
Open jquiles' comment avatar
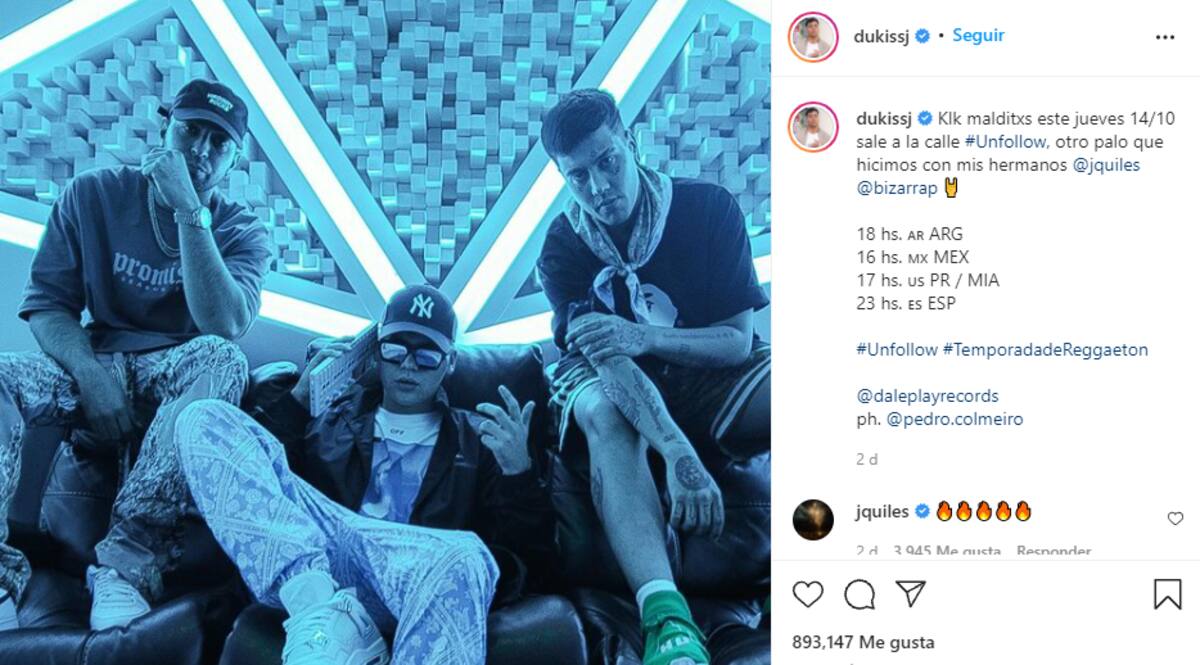point(813,519)
